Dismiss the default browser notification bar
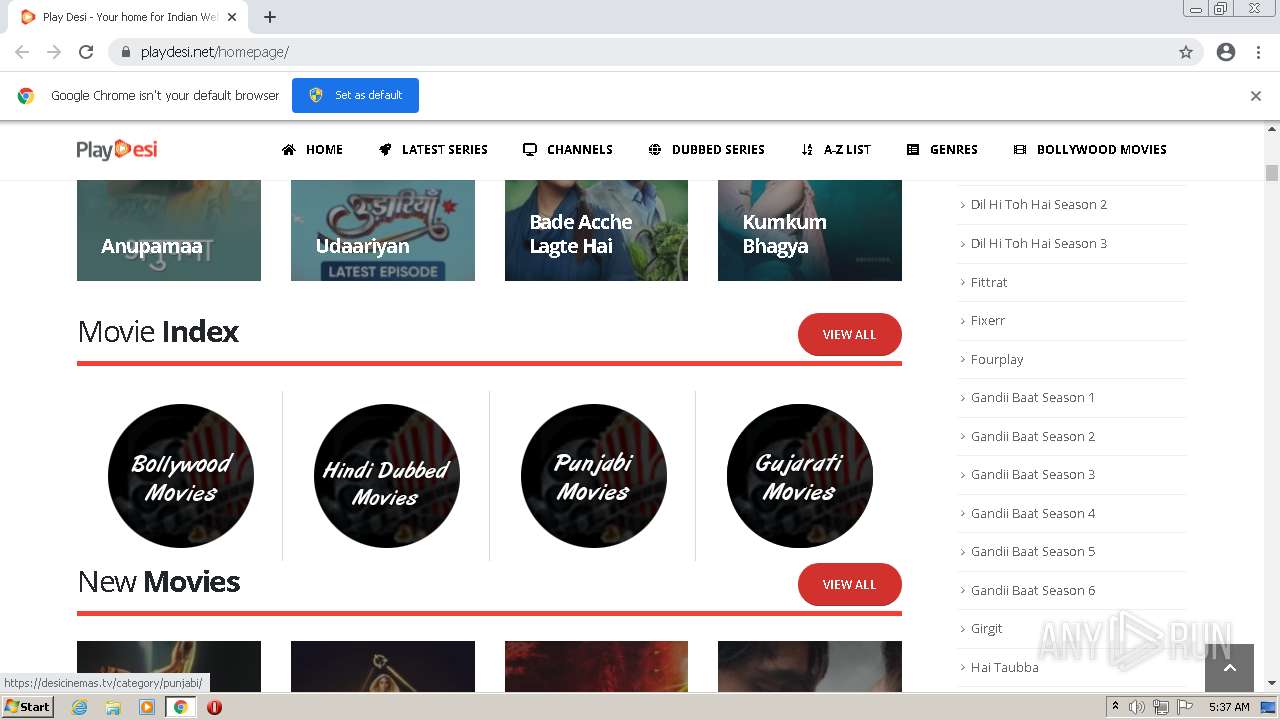The width and height of the screenshot is (1280, 720). click(1256, 96)
